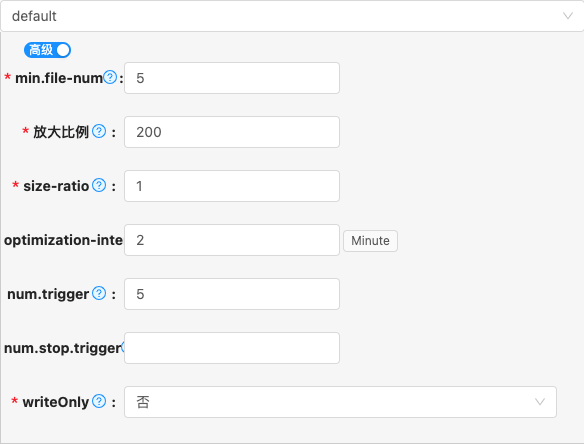Show help icon next to 放大比例
The width and height of the screenshot is (584, 444).
point(99,131)
